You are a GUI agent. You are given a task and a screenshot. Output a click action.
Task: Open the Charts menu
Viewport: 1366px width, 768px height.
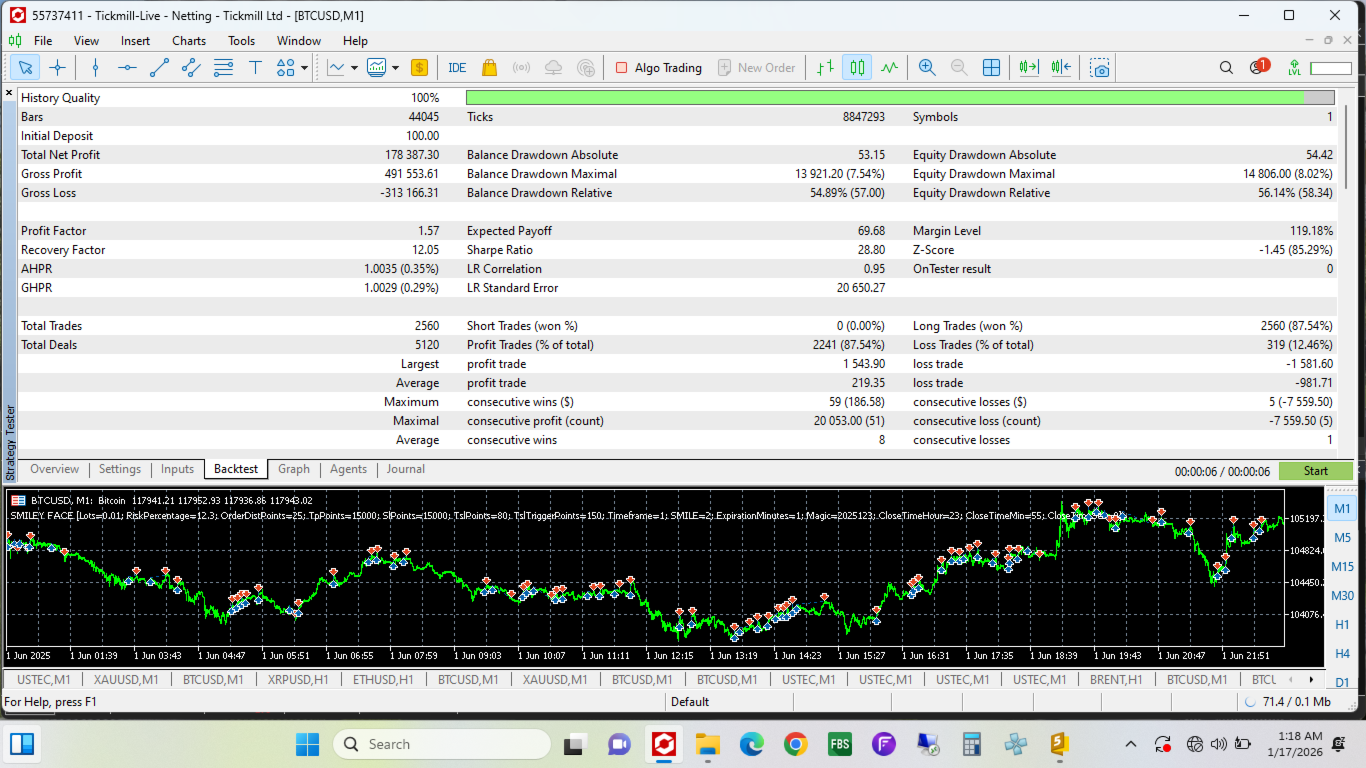tap(188, 41)
